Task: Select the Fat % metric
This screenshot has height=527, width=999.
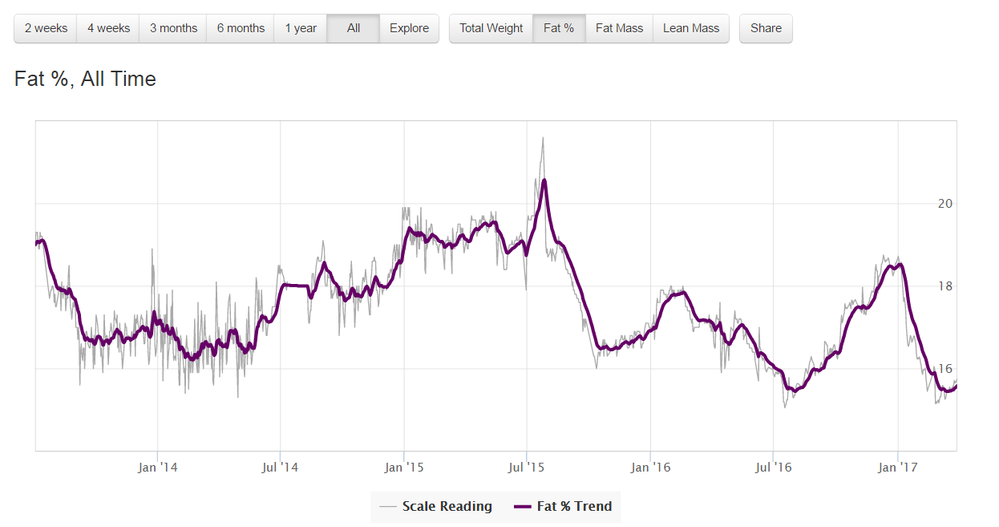Action: pyautogui.click(x=559, y=28)
